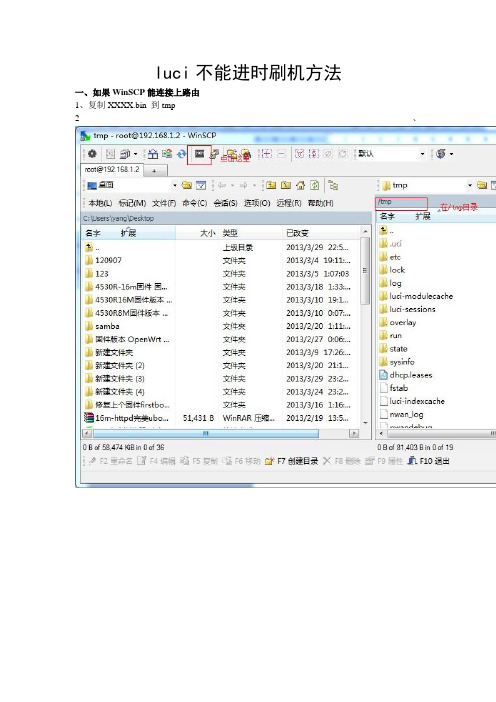Select the local 16m-httpd WinRAR file

127,418
